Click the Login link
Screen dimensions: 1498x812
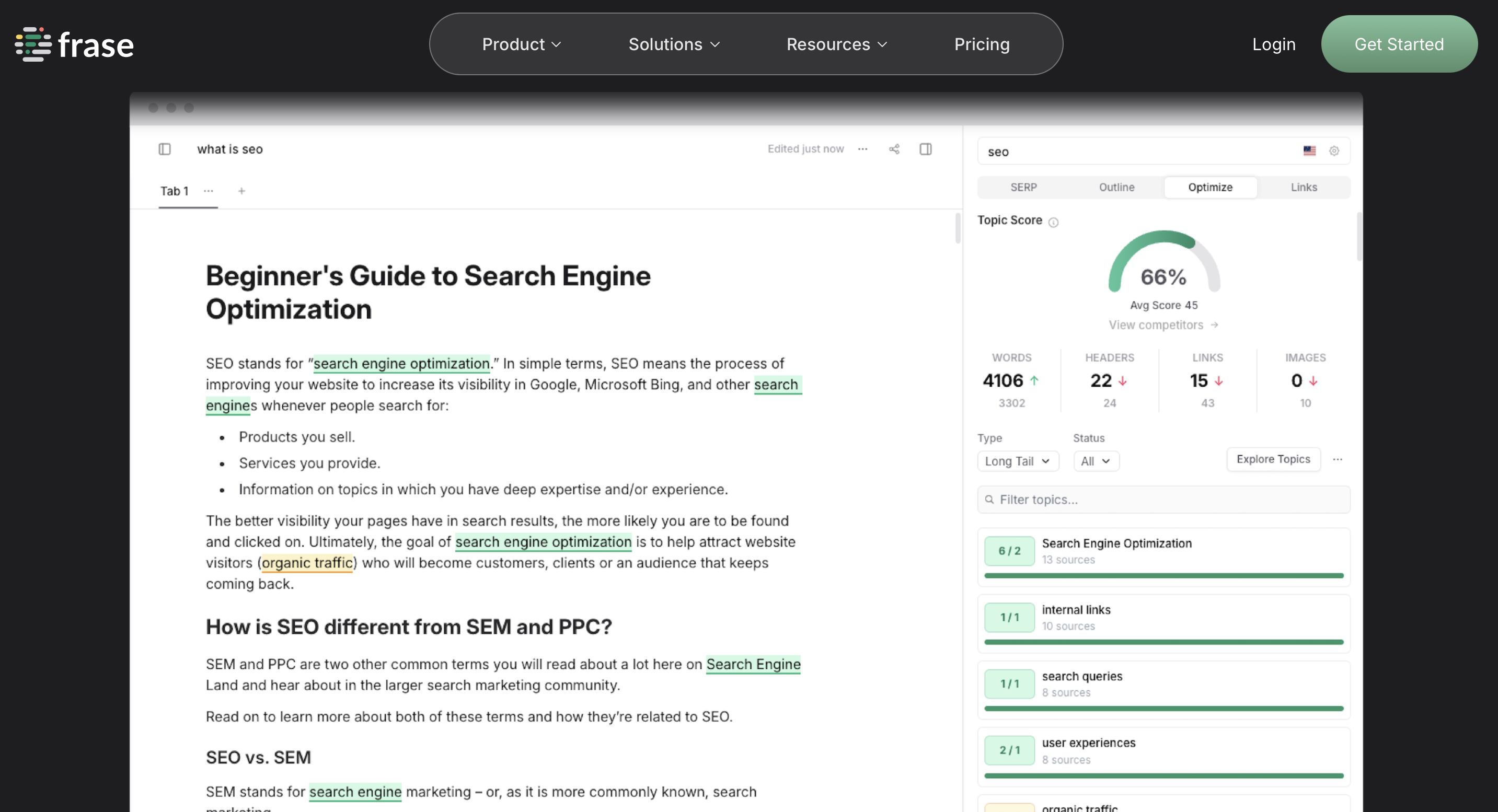pyautogui.click(x=1274, y=44)
